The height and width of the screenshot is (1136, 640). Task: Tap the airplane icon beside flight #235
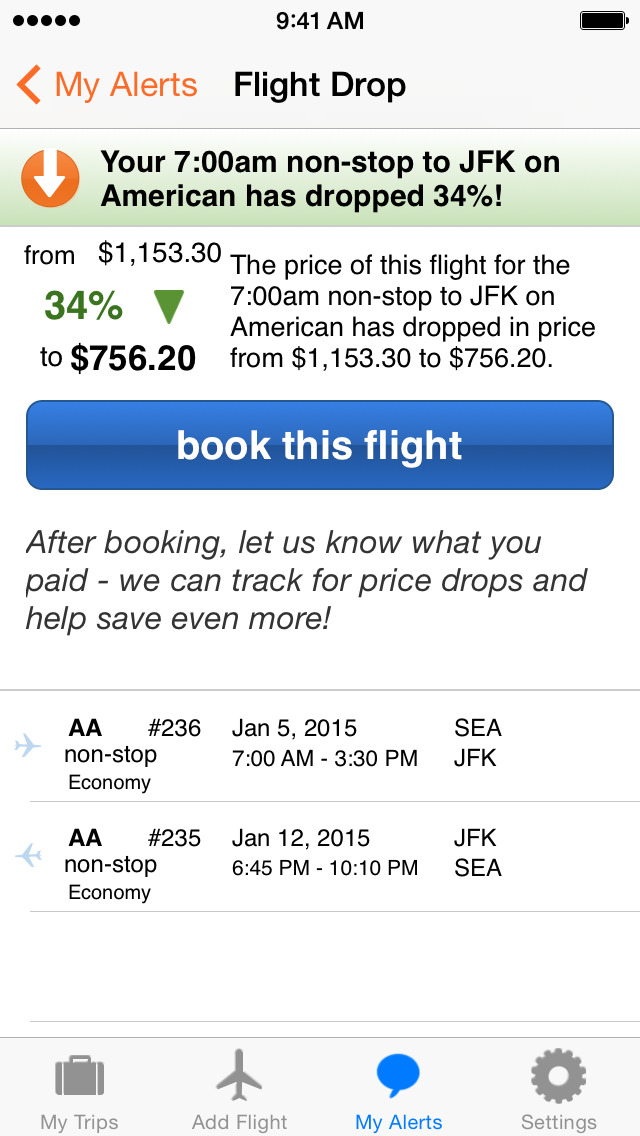coord(28,855)
